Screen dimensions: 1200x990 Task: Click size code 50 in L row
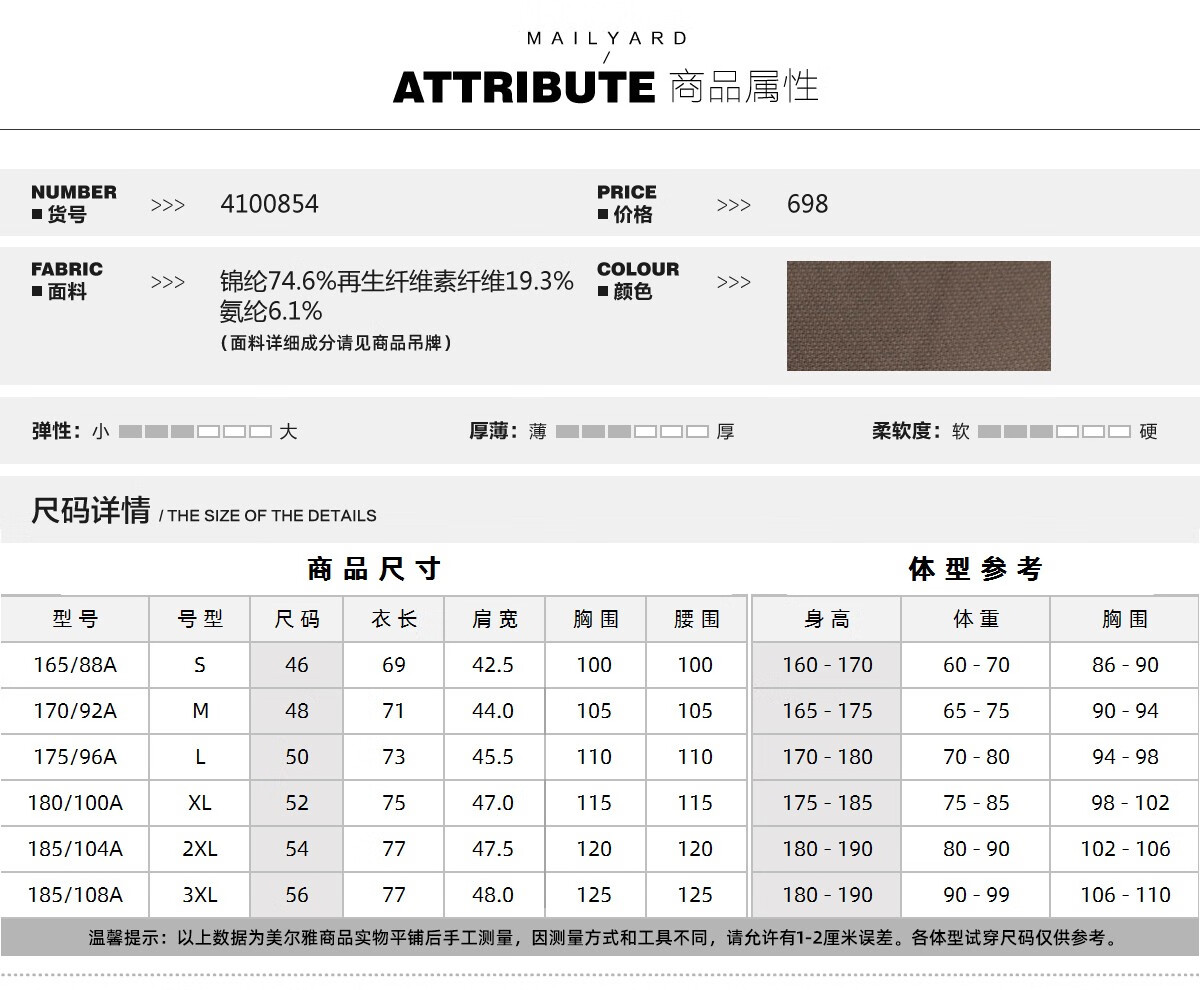pyautogui.click(x=297, y=757)
